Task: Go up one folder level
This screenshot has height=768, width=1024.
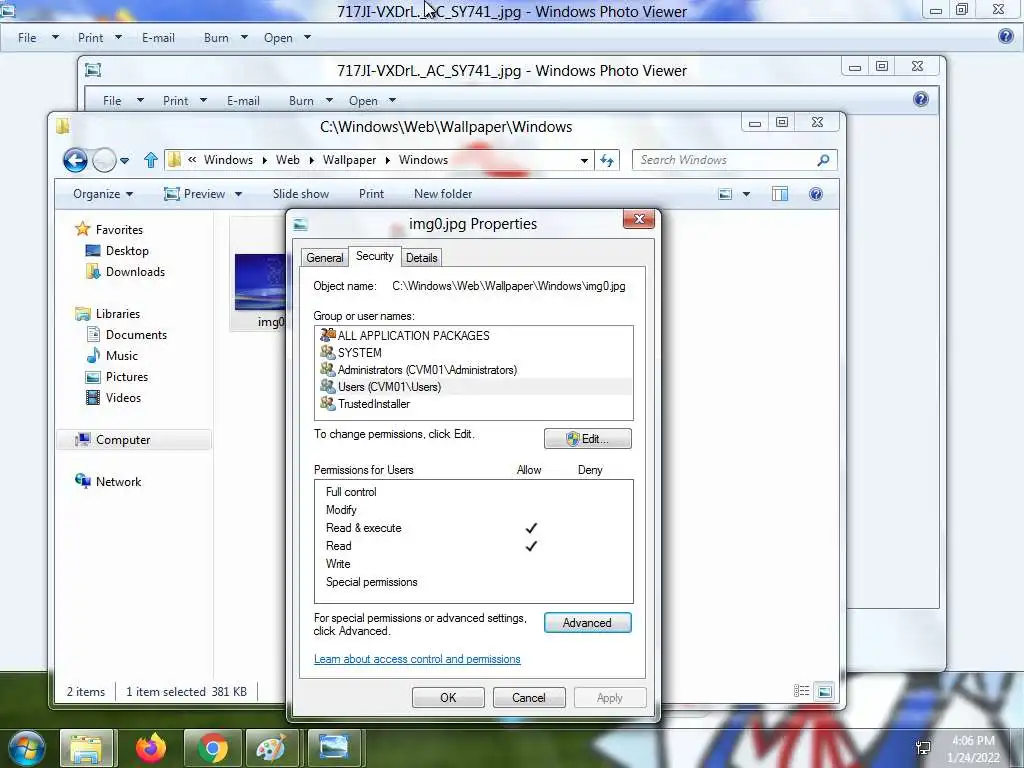Action: point(151,160)
